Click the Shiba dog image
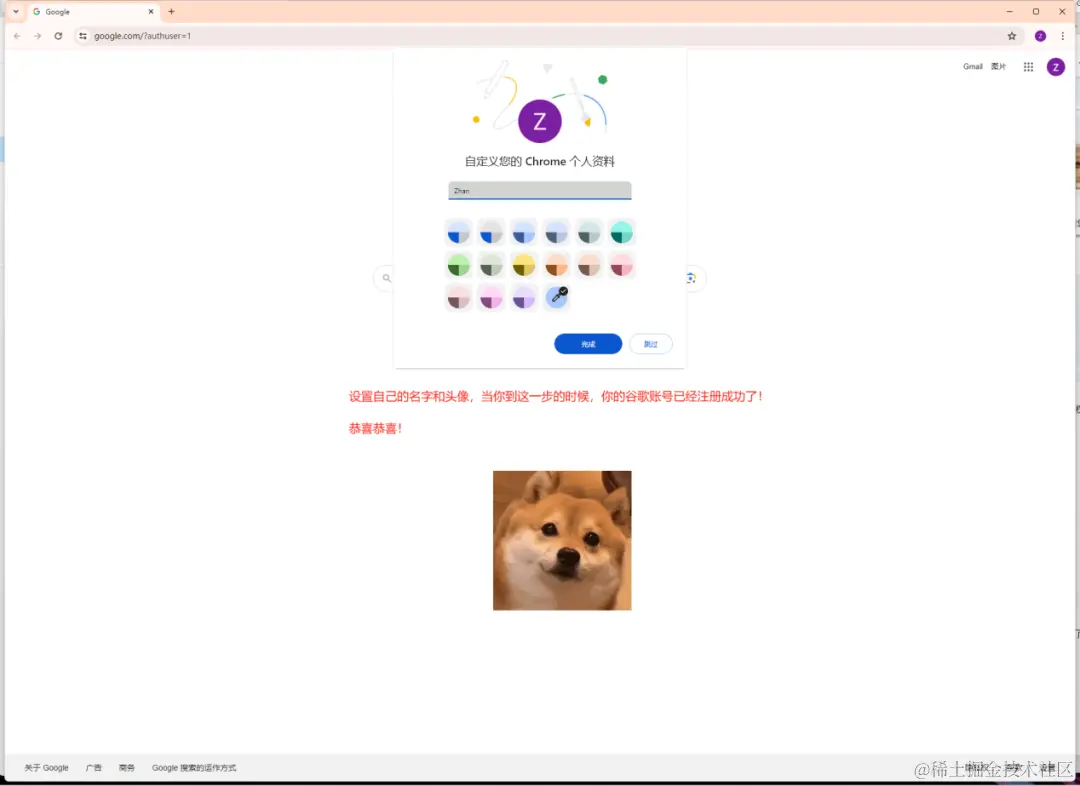 tap(562, 540)
